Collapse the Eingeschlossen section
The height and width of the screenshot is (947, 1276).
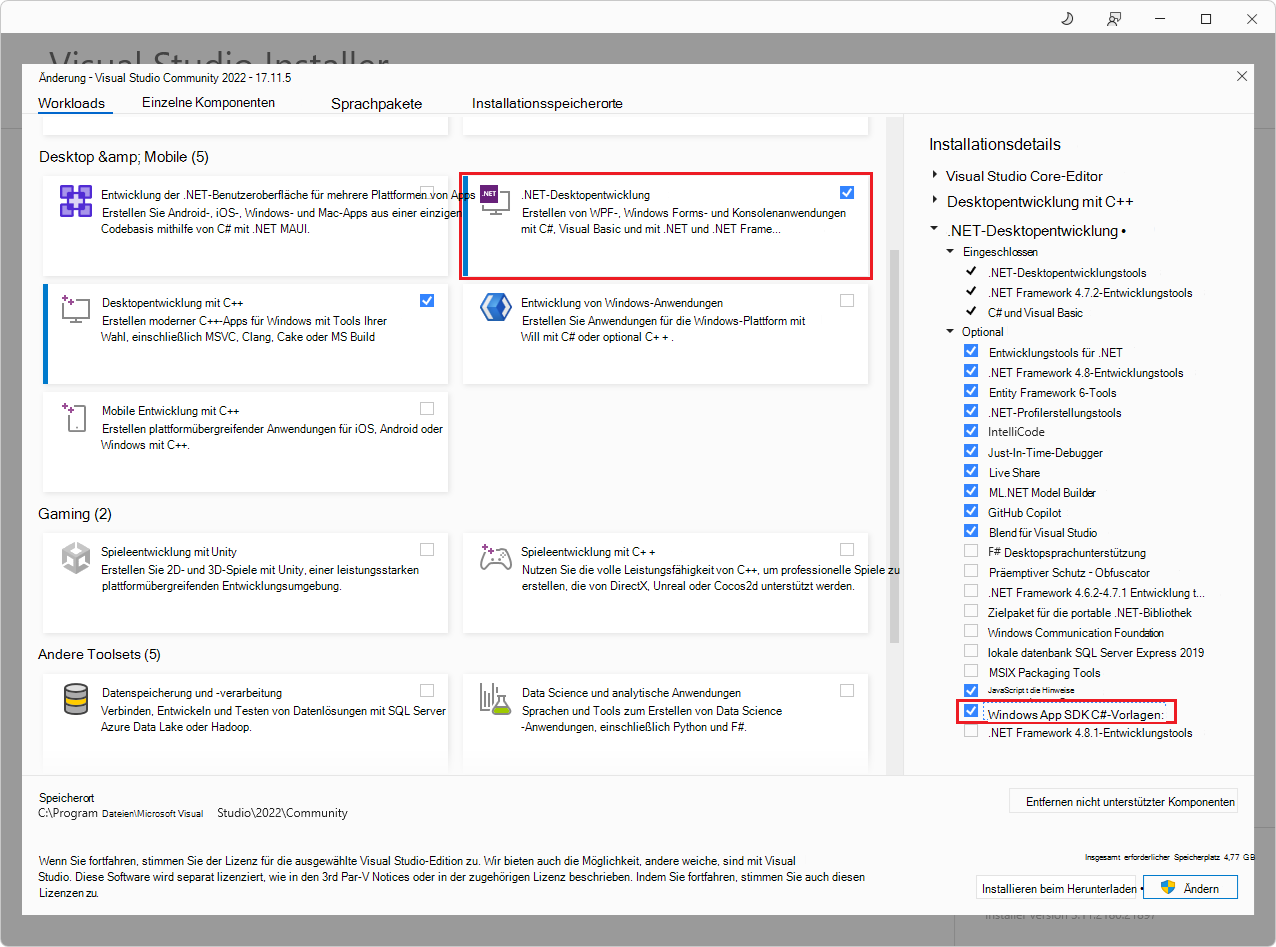pyautogui.click(x=951, y=251)
